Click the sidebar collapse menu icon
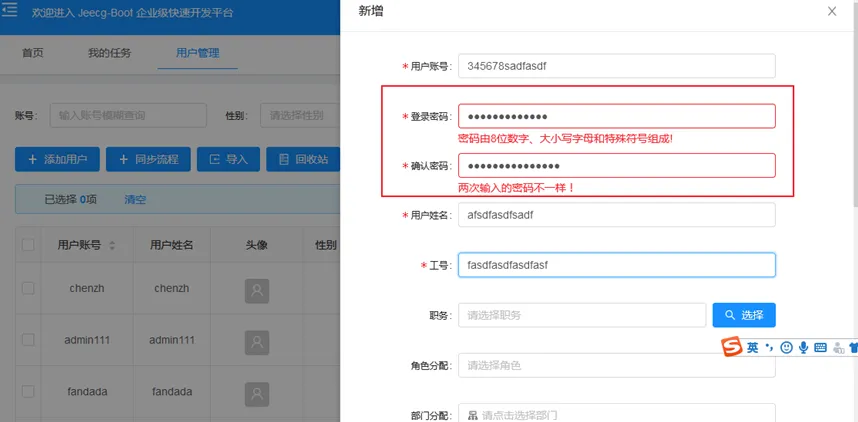Screen dimensions: 858x422 pos(10,10)
